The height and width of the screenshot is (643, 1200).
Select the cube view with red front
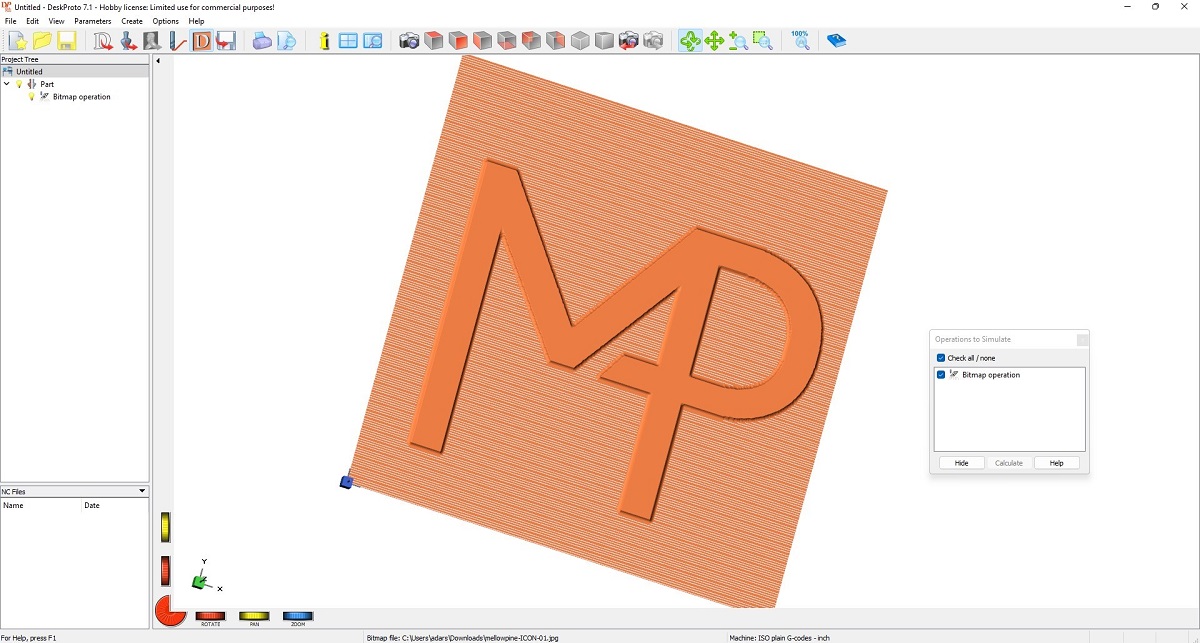coord(458,41)
